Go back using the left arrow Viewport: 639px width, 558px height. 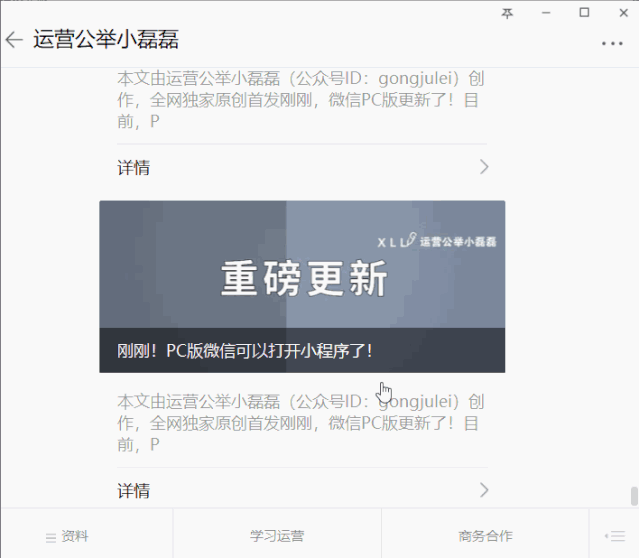point(14,40)
